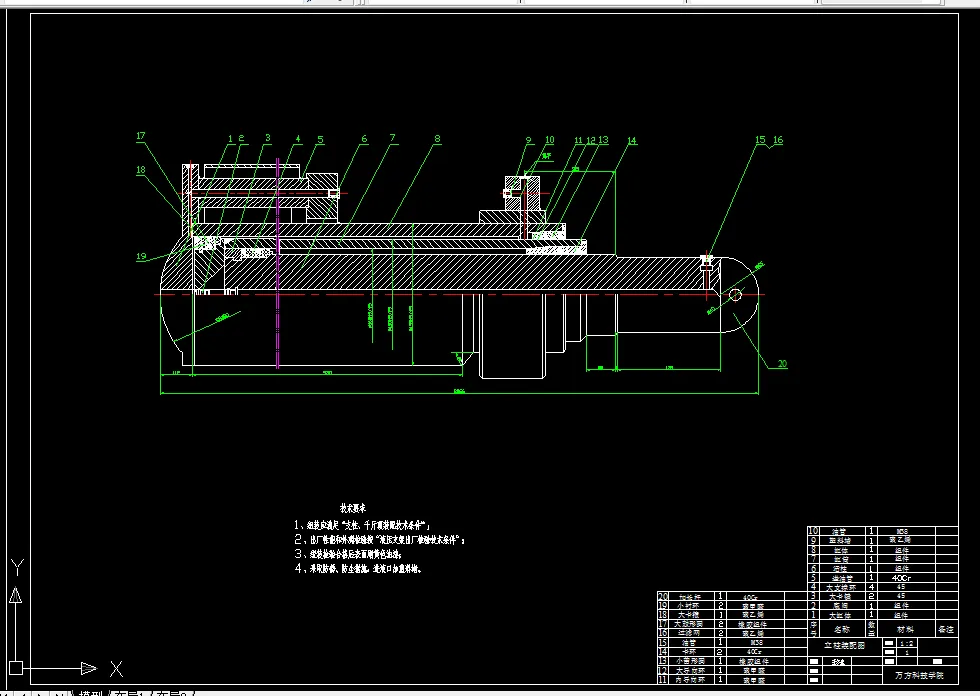Select the overall length dimension line at bottom

point(459,394)
